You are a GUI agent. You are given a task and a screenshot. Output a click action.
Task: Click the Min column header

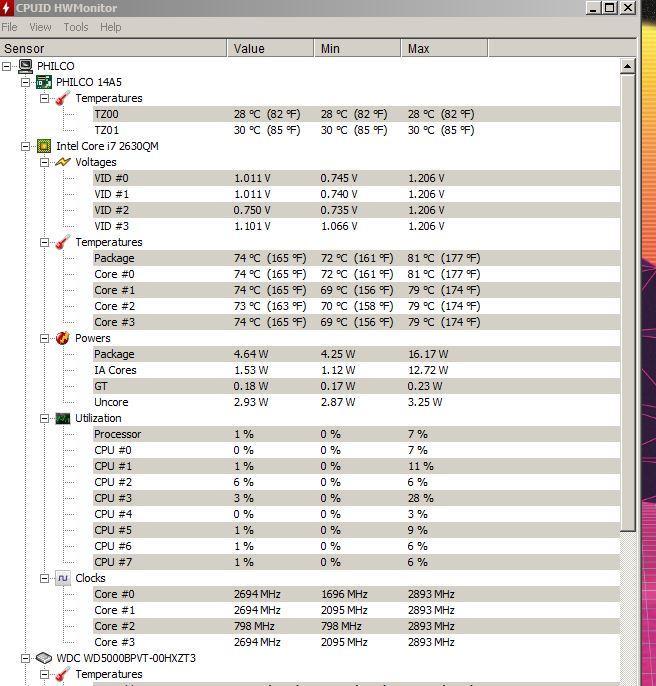358,48
